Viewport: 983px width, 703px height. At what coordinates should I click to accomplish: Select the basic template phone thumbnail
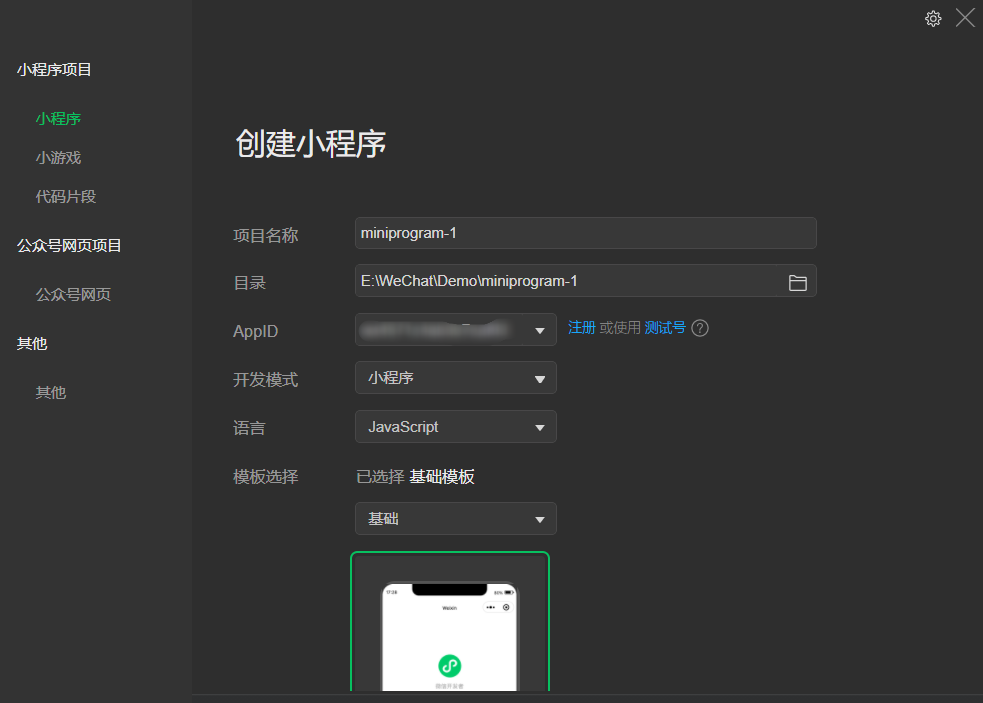[x=450, y=621]
